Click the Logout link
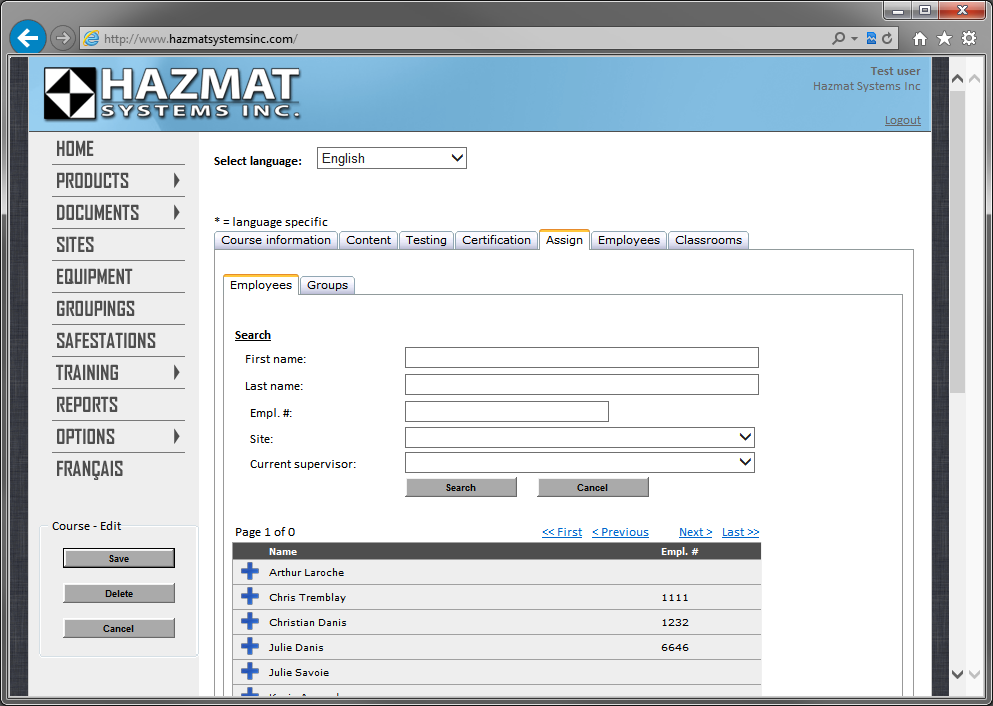This screenshot has width=993, height=706. point(902,120)
